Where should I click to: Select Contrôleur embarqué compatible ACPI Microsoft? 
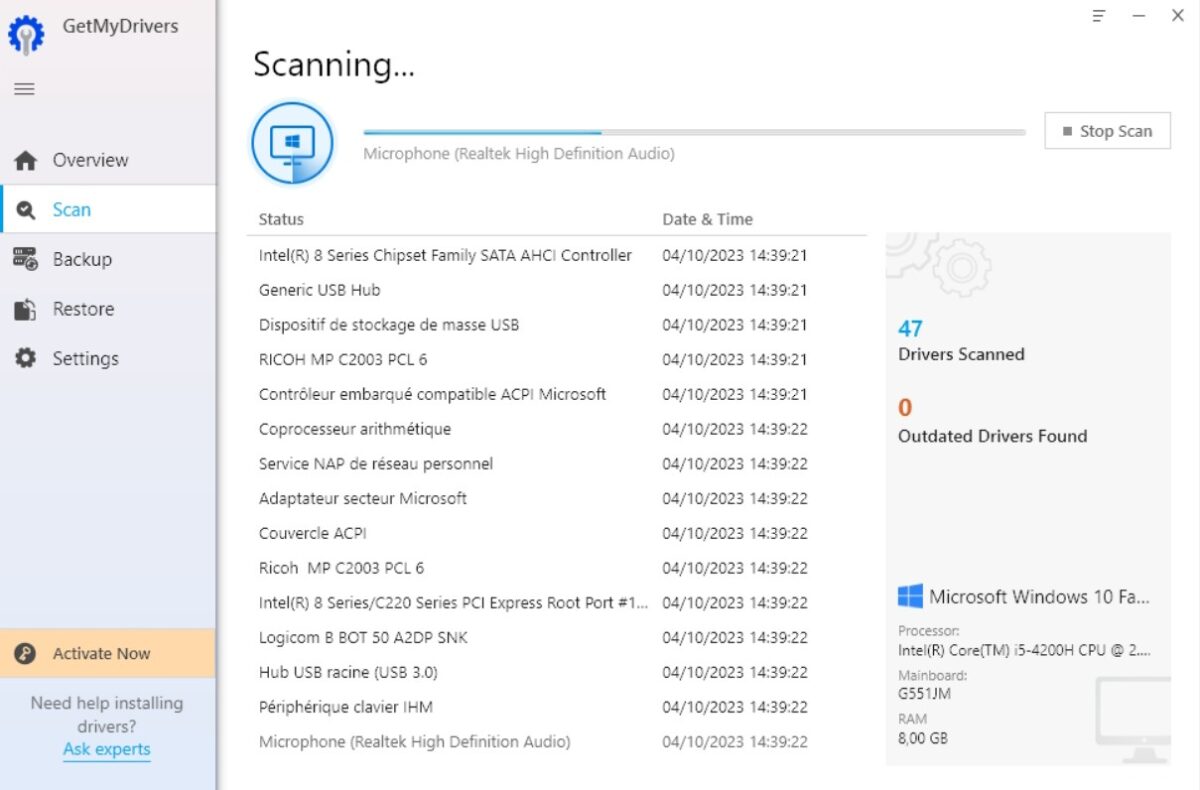click(x=556, y=394)
